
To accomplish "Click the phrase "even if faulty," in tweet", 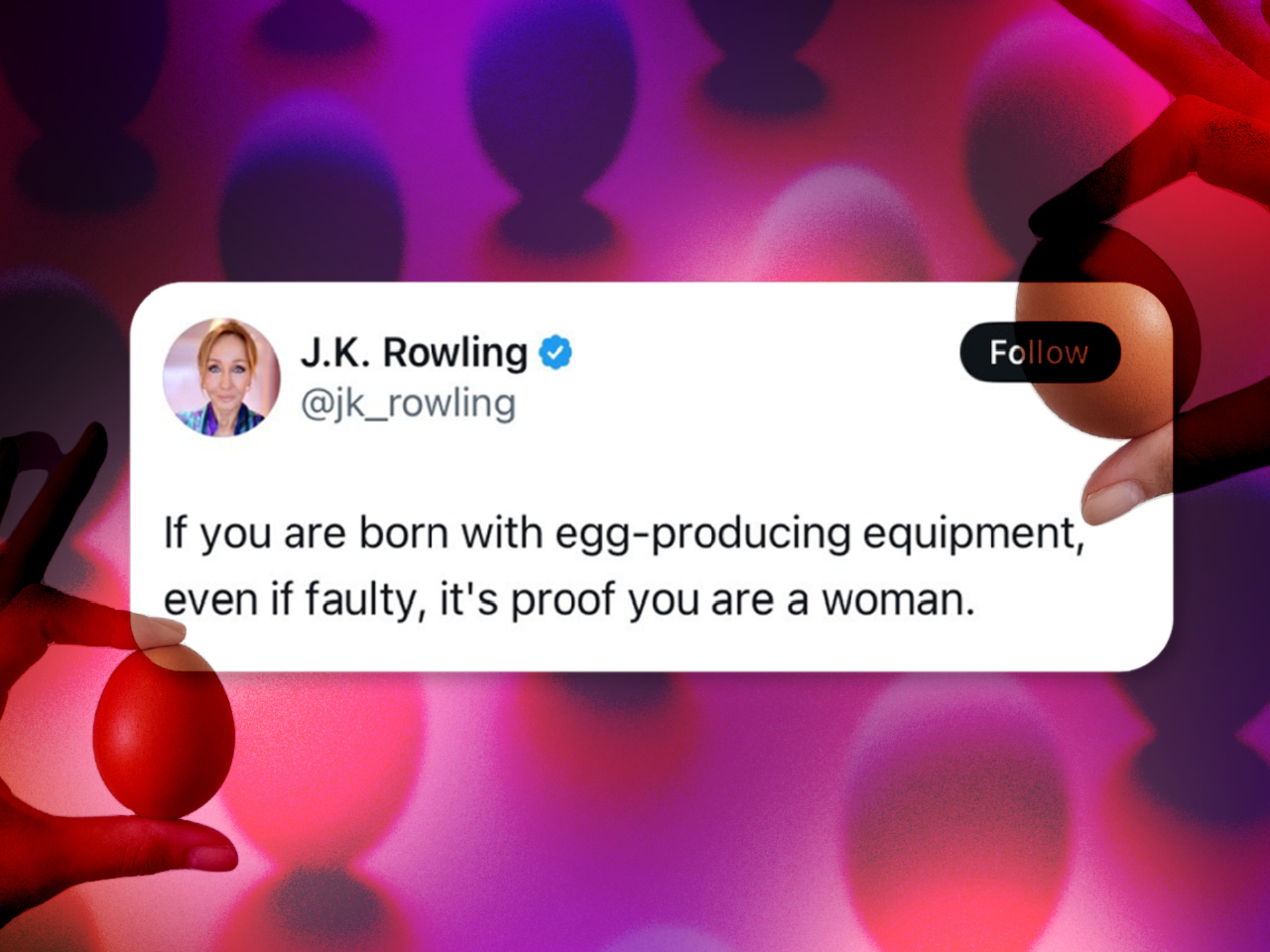I will pos(295,600).
